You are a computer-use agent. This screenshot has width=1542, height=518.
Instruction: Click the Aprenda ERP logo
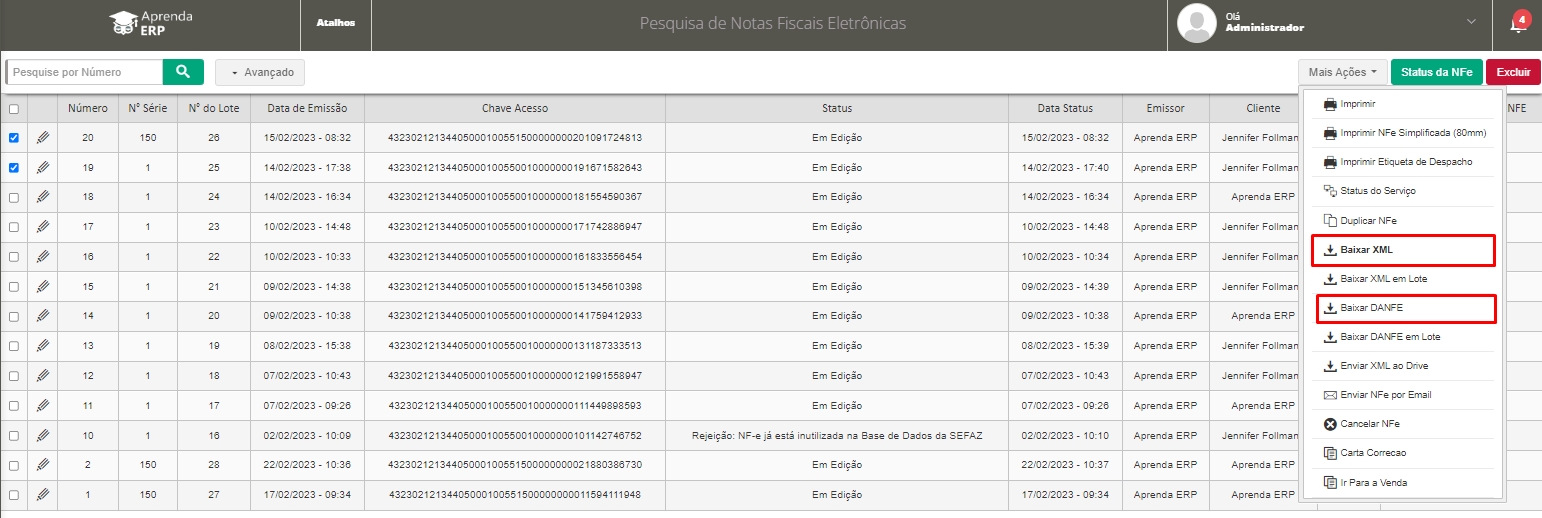pyautogui.click(x=151, y=24)
